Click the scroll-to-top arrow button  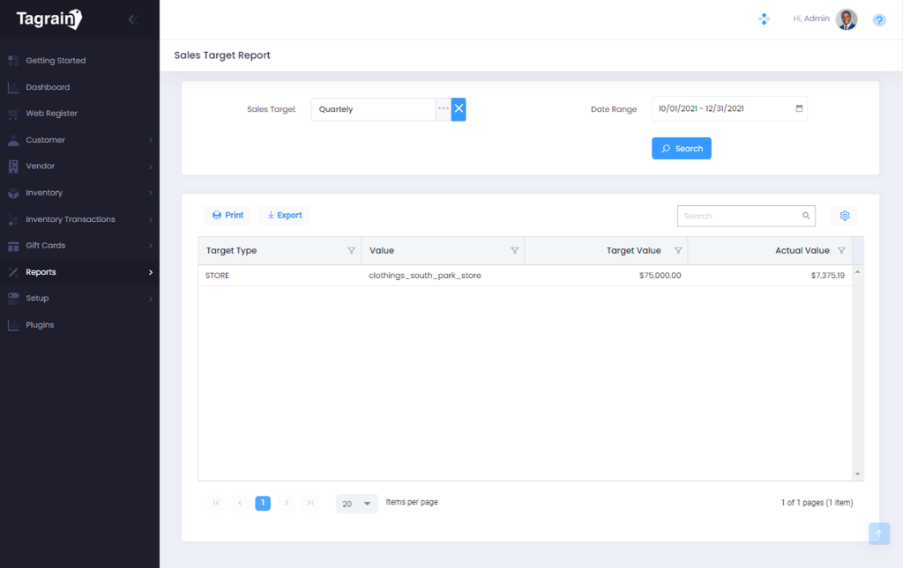click(879, 534)
